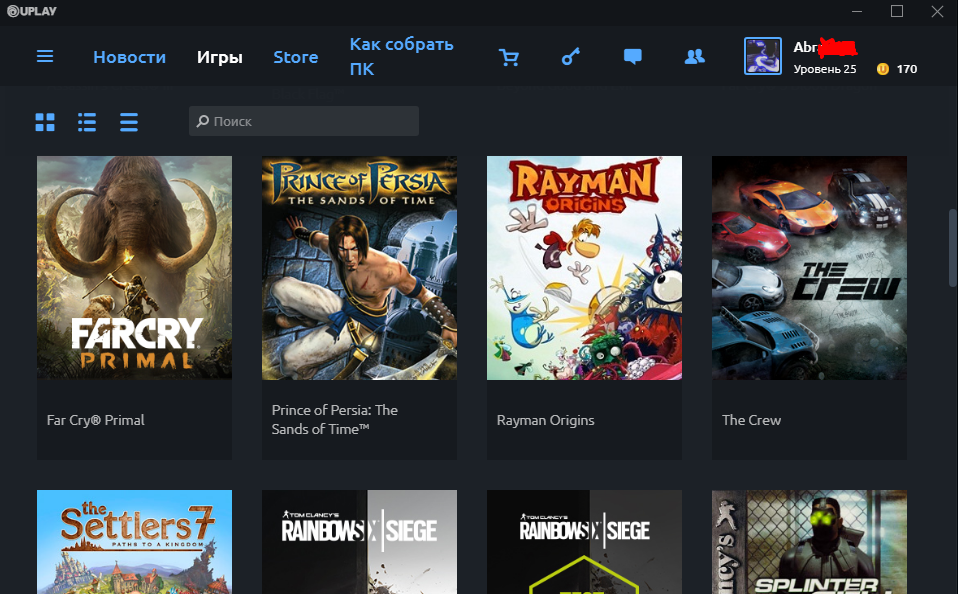The image size is (958, 594).
Task: Switch to detailed list view
Action: click(87, 122)
